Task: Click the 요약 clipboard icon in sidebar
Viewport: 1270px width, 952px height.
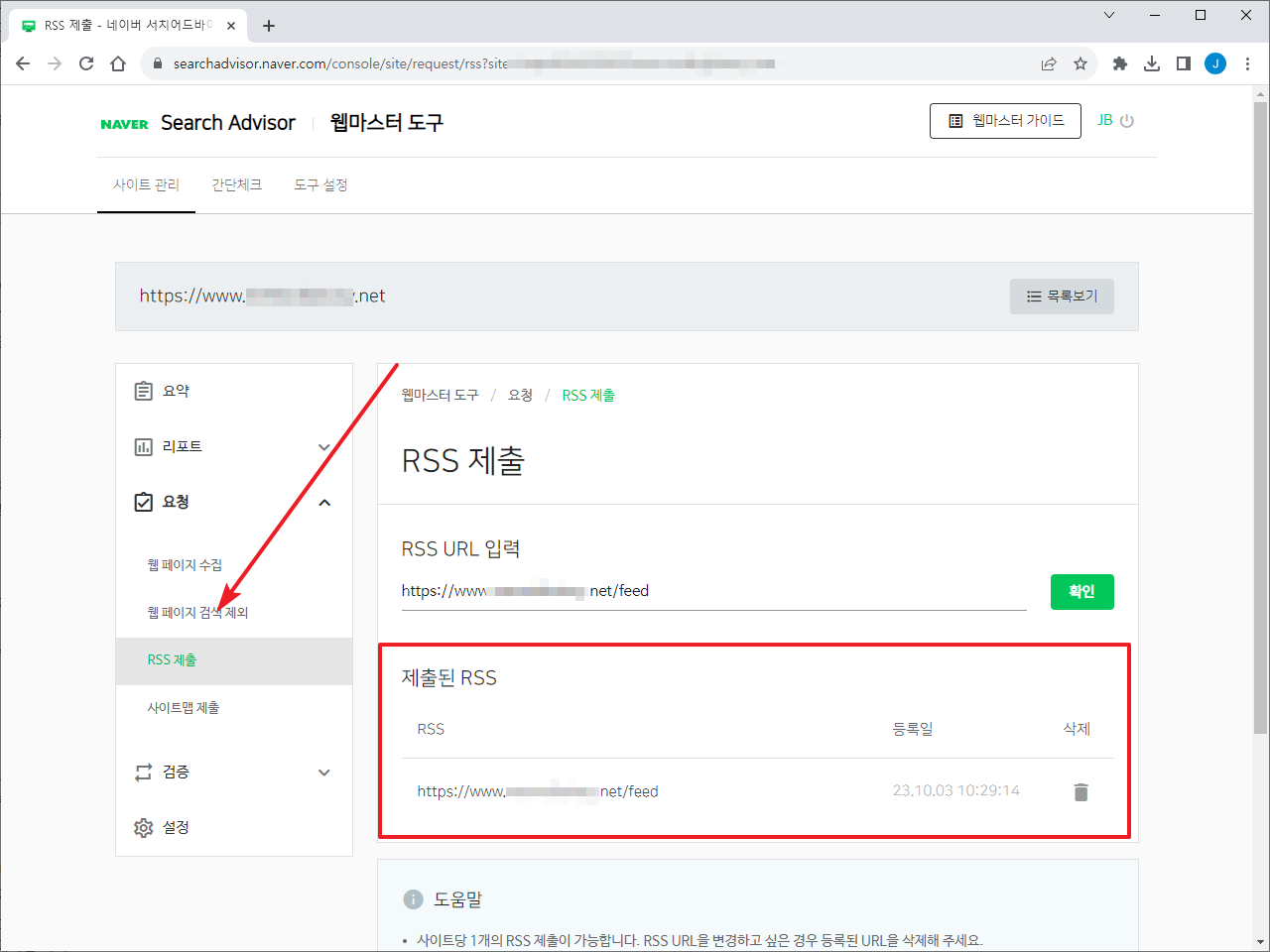Action: 144,391
